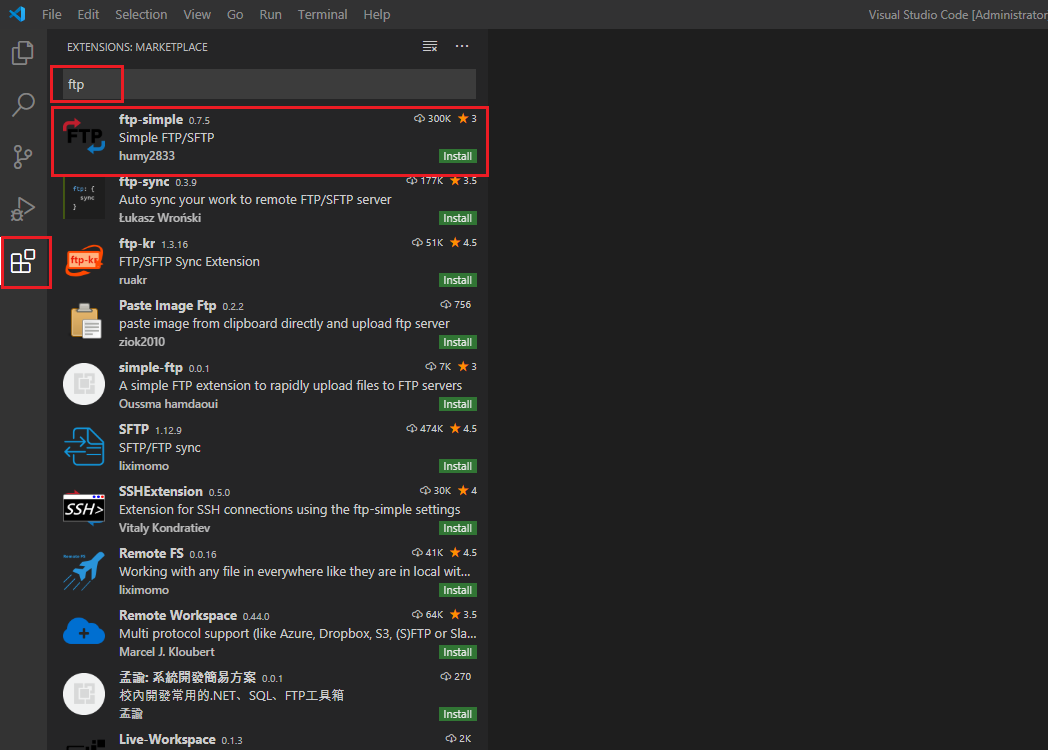This screenshot has height=750, width=1048.
Task: Click publisher name Łukasz Wroński
Action: [x=160, y=218]
